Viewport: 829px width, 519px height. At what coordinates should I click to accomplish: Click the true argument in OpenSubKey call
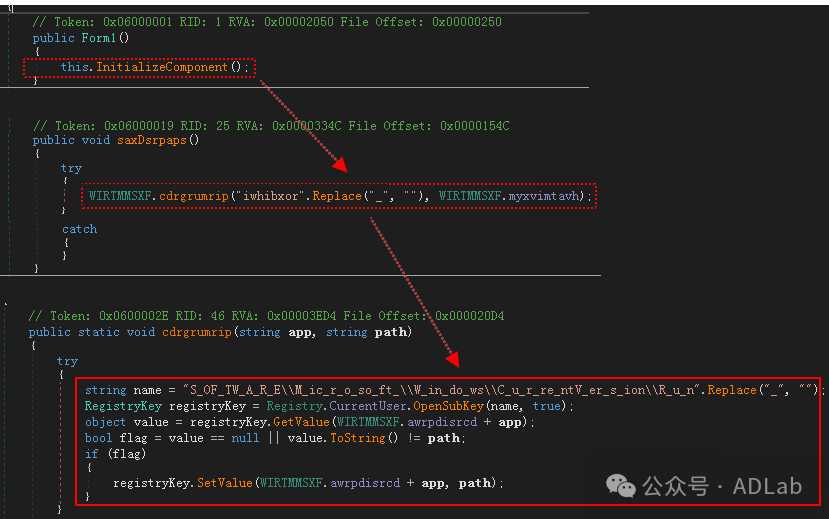pyautogui.click(x=546, y=406)
